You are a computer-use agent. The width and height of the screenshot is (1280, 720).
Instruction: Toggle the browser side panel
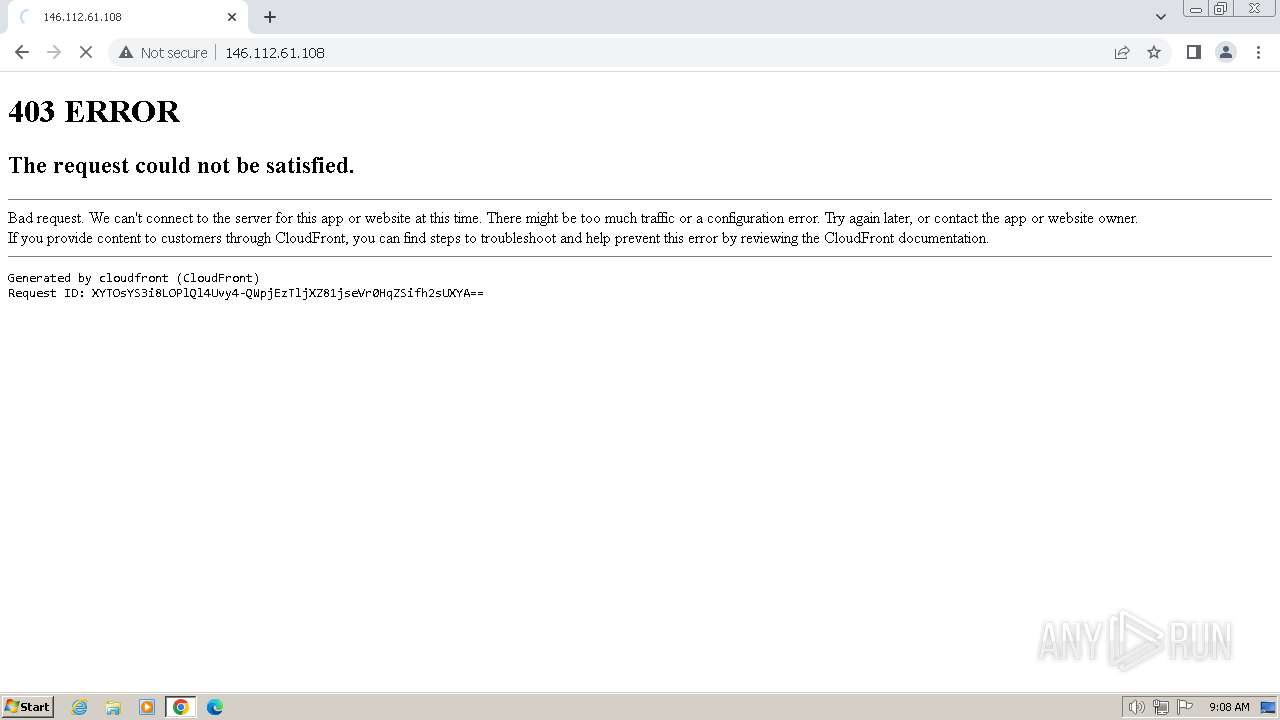(x=1193, y=52)
